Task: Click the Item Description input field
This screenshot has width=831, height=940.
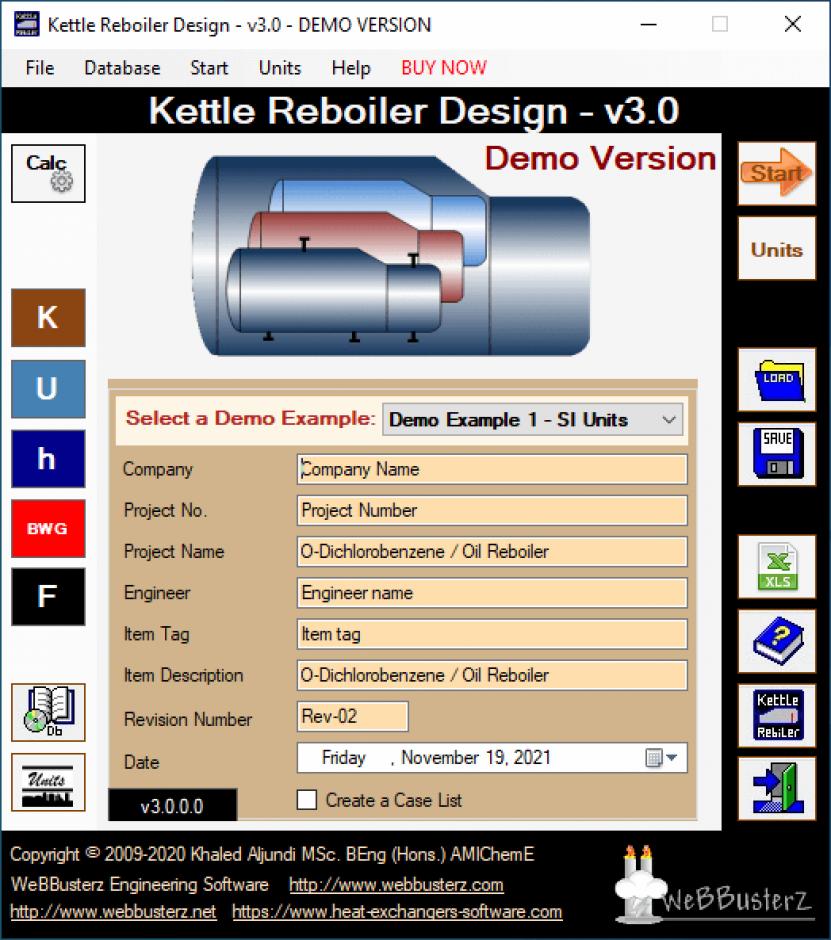Action: 492,675
